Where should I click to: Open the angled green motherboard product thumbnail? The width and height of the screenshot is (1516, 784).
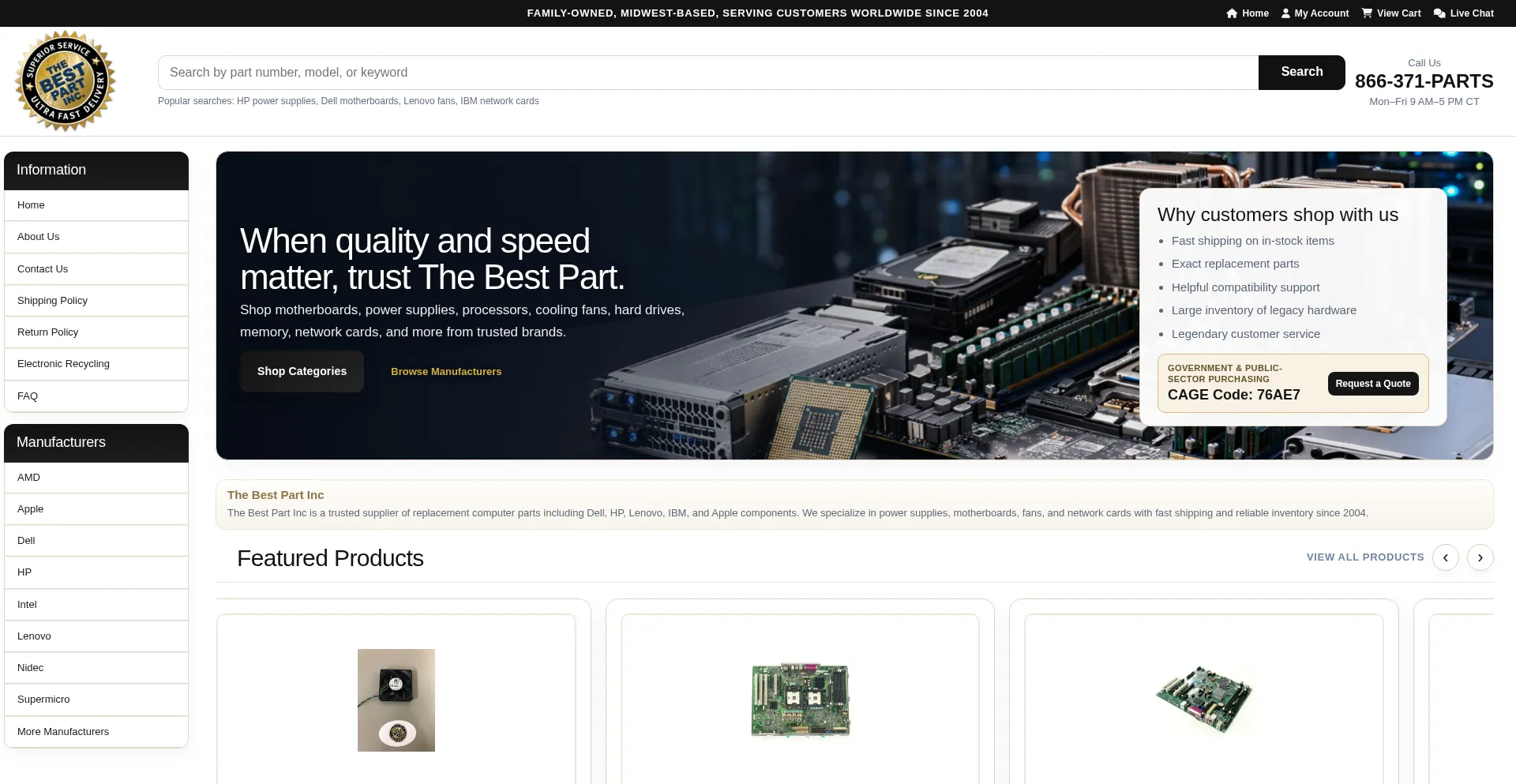pyautogui.click(x=1204, y=700)
